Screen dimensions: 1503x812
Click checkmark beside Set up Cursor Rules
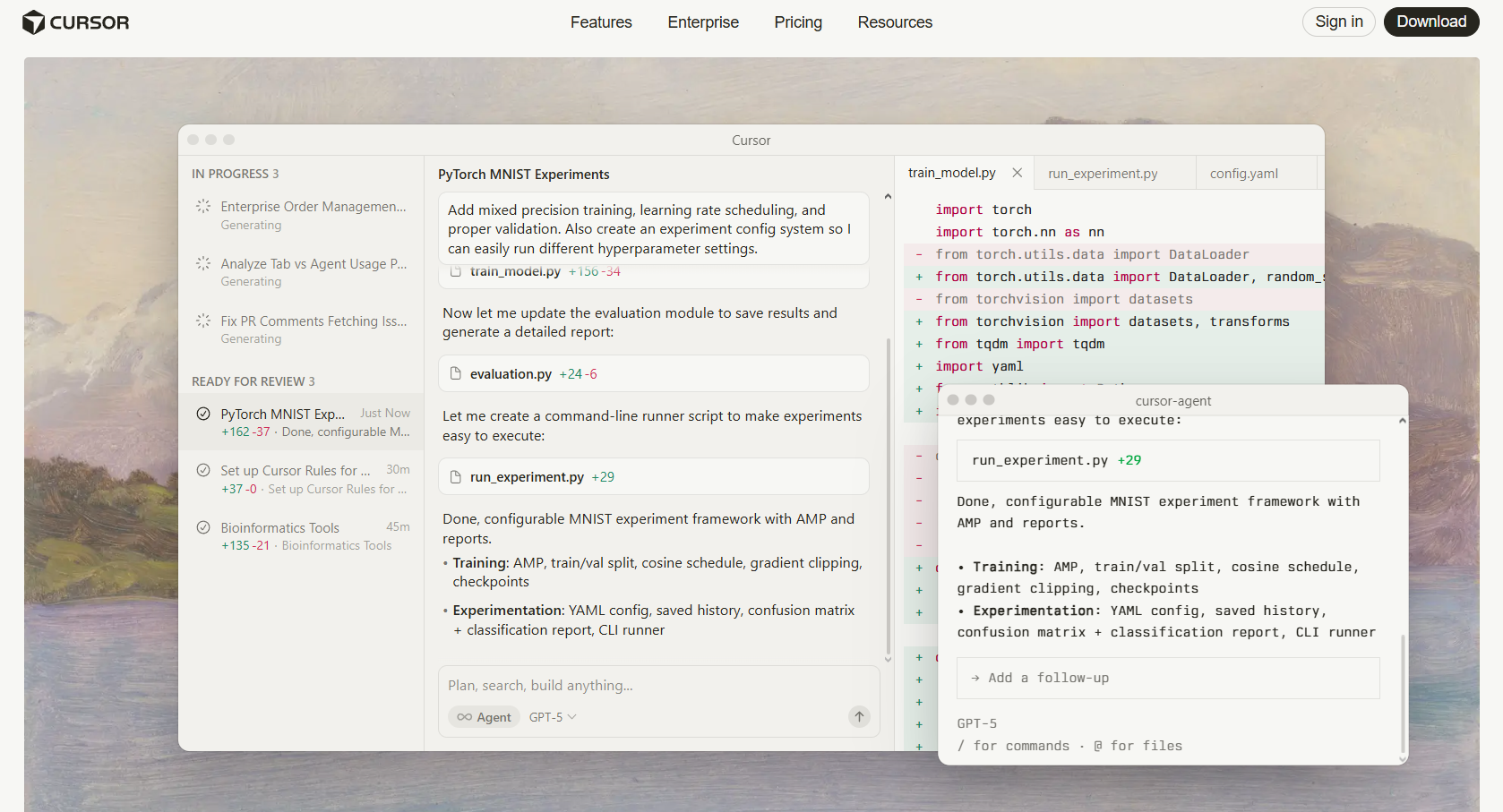click(x=203, y=470)
